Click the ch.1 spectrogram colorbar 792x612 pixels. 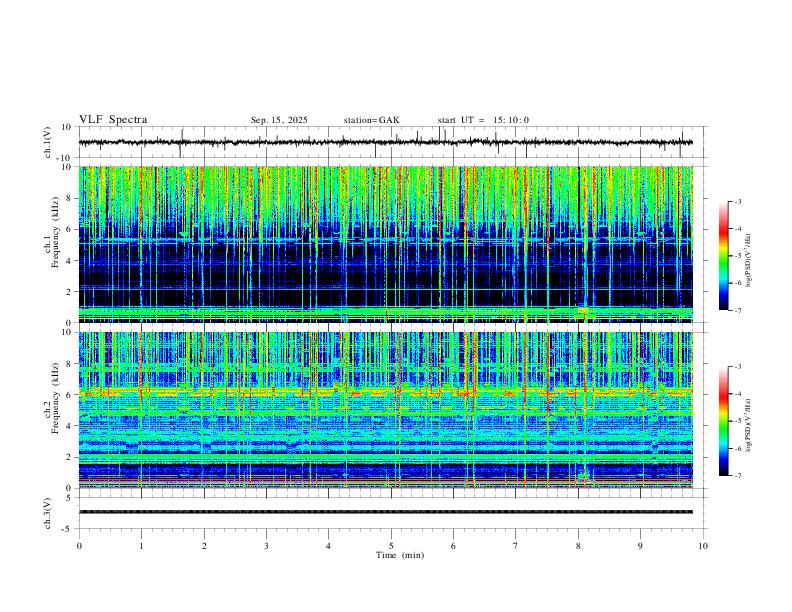tap(723, 256)
